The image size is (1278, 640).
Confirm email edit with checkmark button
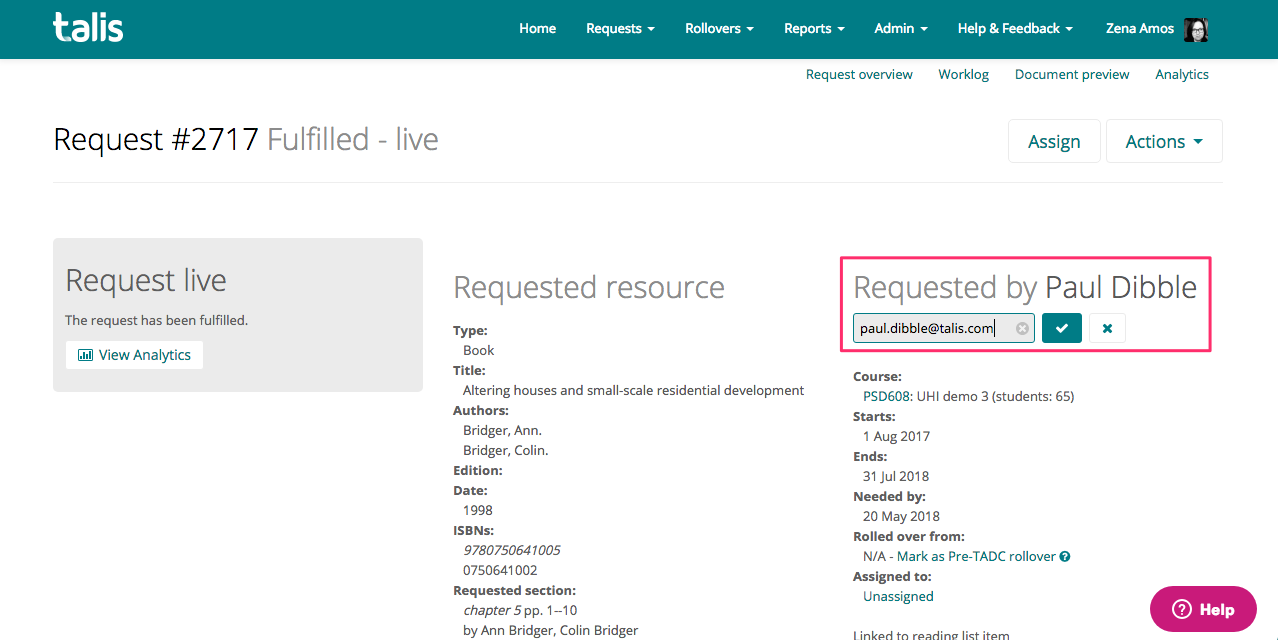pos(1062,328)
